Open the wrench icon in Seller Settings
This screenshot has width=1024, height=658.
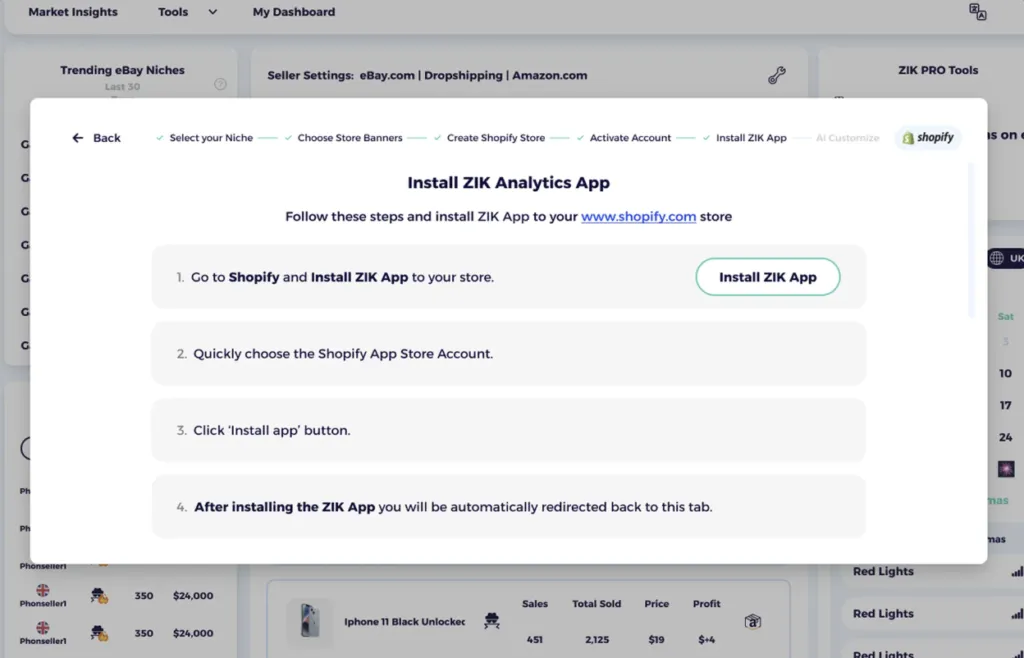tap(777, 75)
